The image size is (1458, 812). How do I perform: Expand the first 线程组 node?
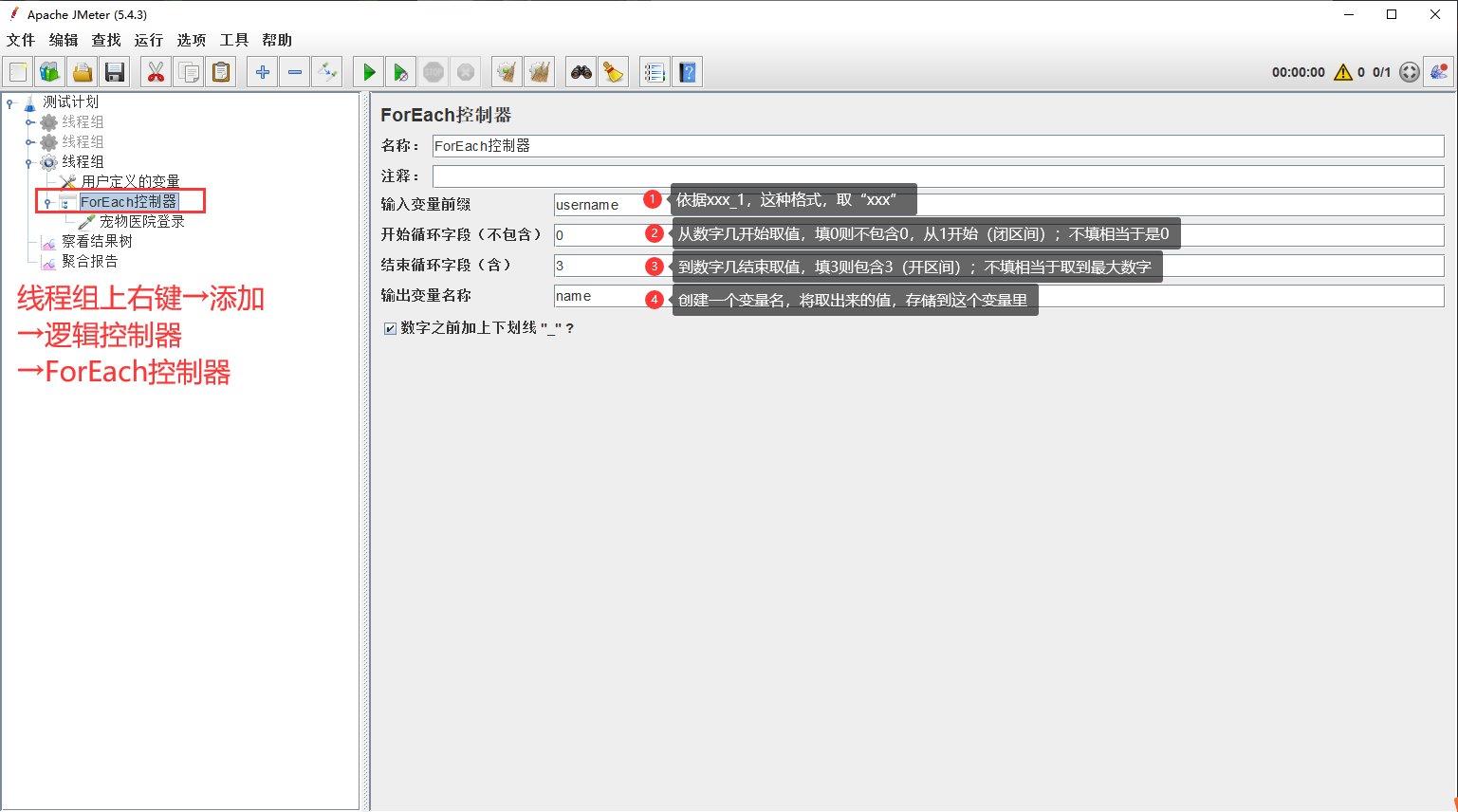(x=29, y=122)
